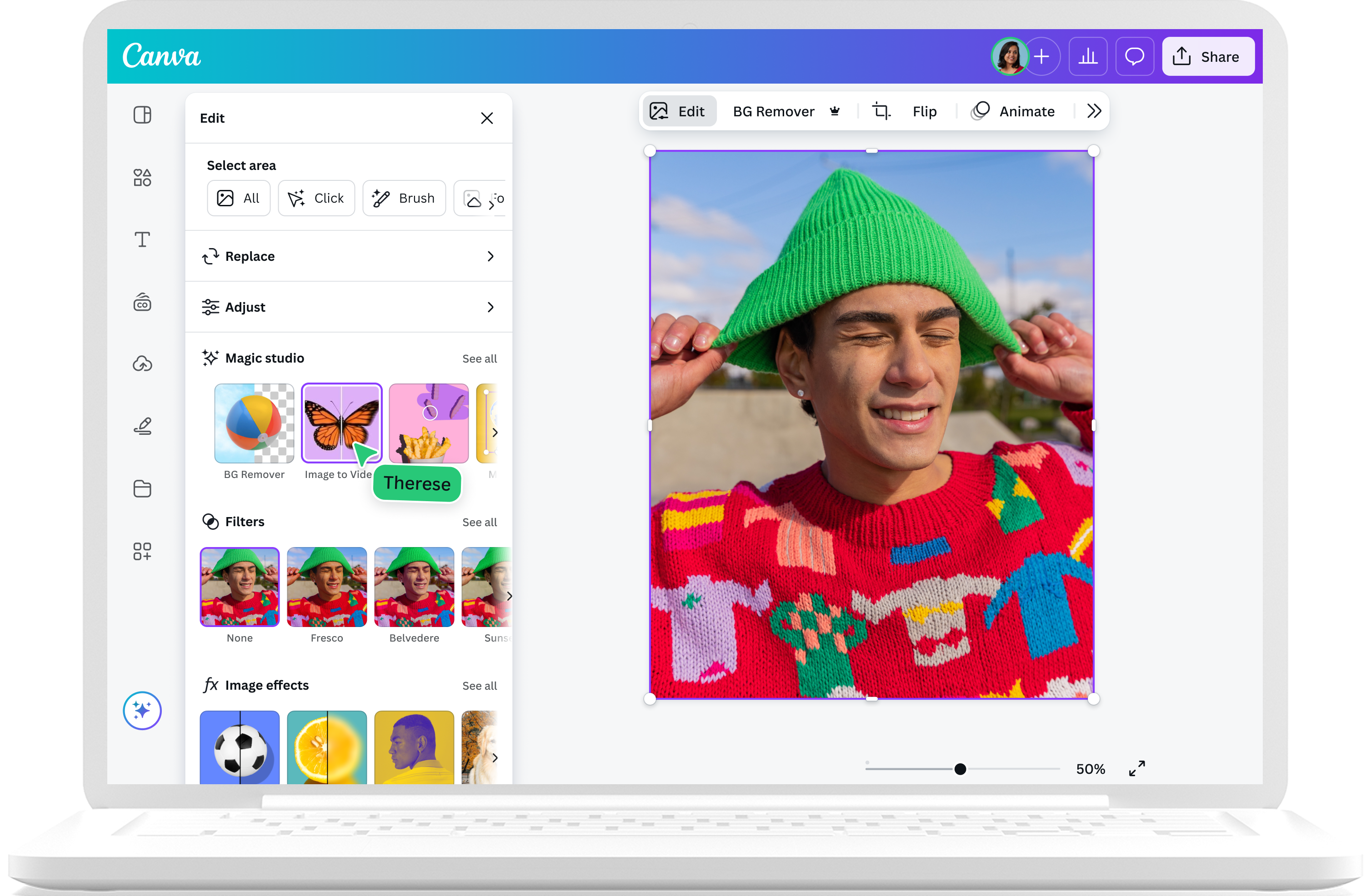The height and width of the screenshot is (896, 1371).
Task: Open the Projects folder icon
Action: [x=142, y=488]
